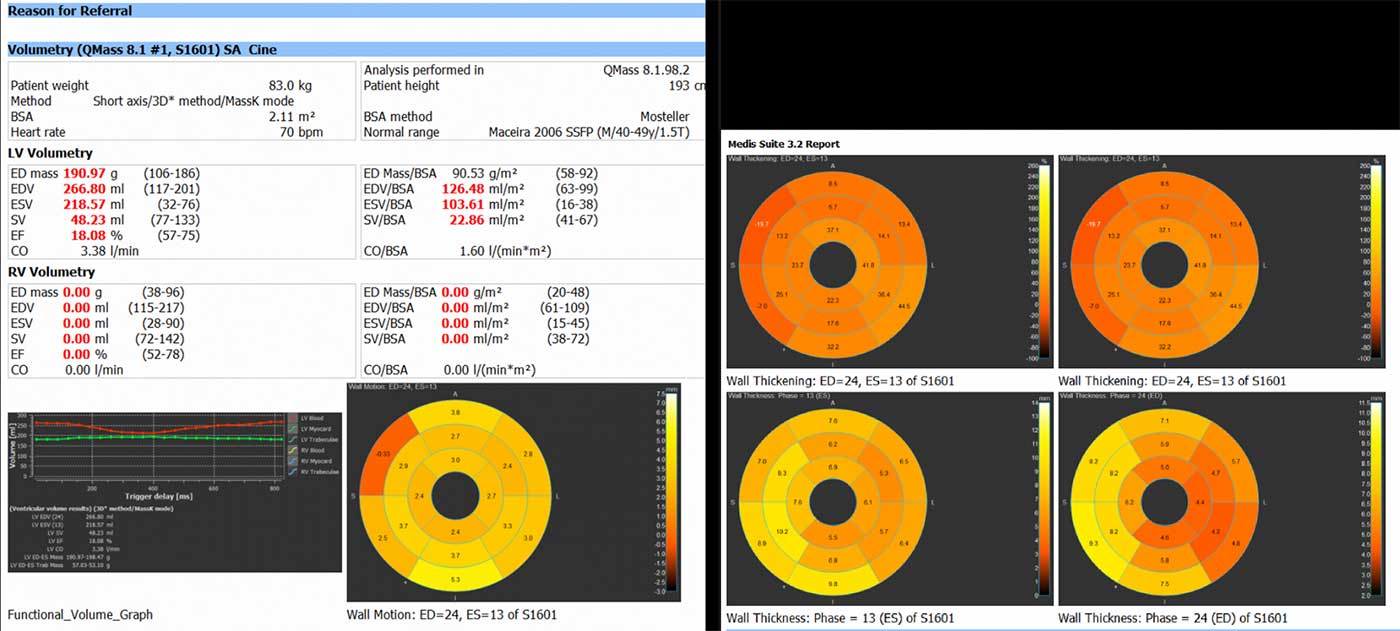Click the LV Volumetry heading
1400x631 pixels.
(50, 153)
